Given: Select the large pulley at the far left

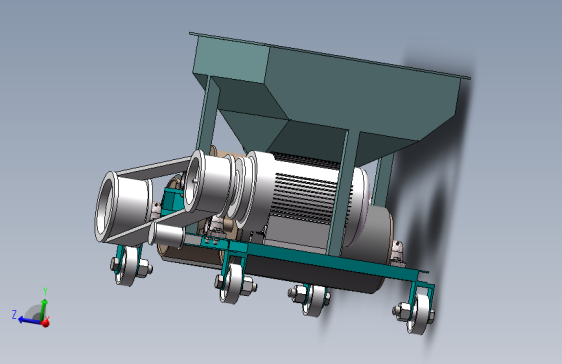Looking at the screenshot, I should tap(123, 207).
